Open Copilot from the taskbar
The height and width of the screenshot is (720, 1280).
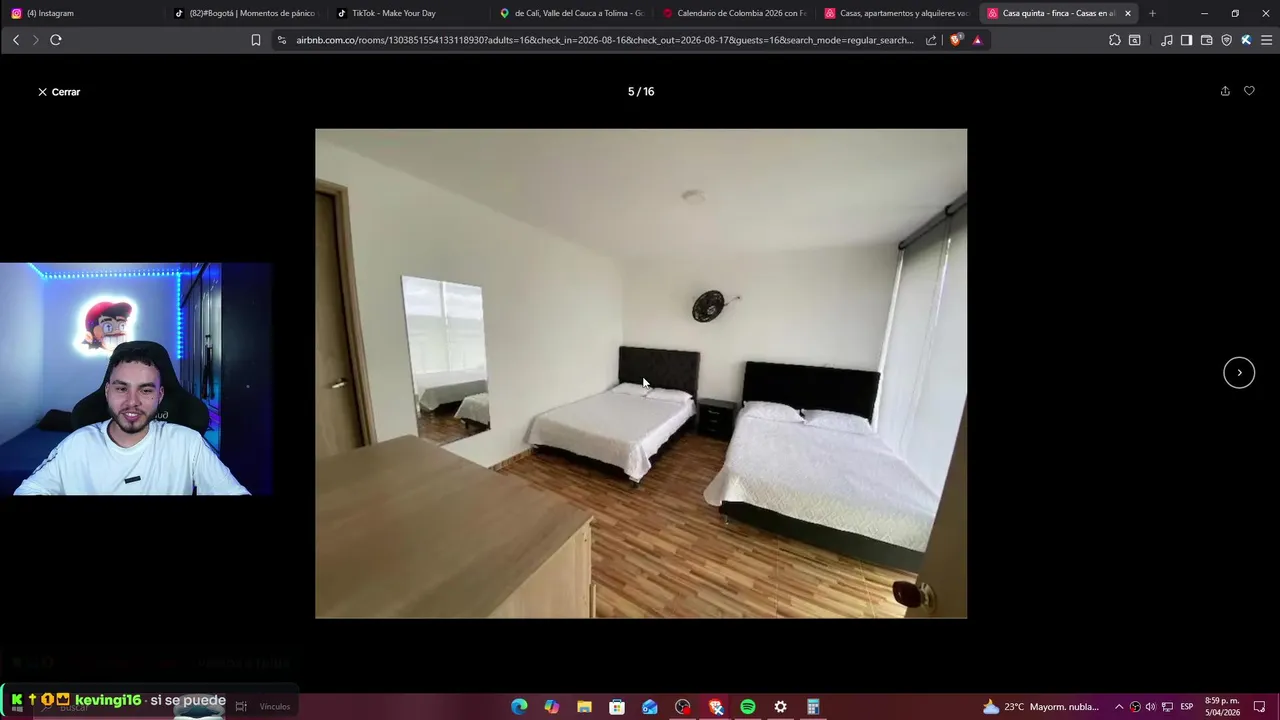pyautogui.click(x=552, y=707)
